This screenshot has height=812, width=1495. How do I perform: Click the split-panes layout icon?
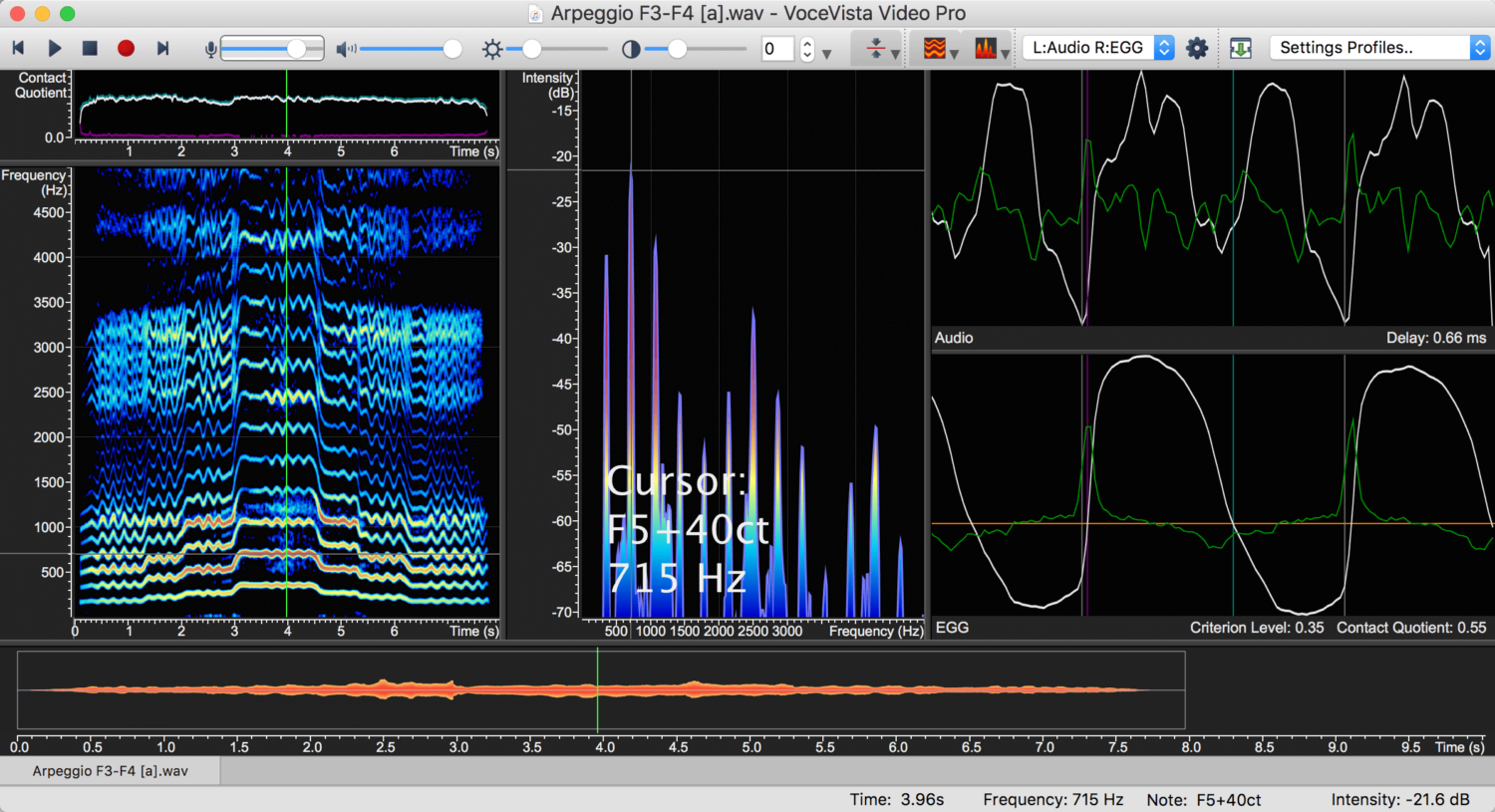[x=872, y=47]
